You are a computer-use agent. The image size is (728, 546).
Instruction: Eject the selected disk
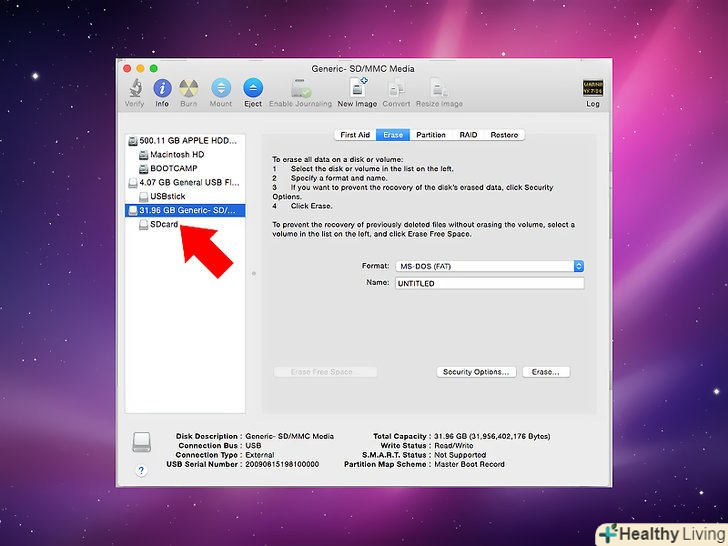click(253, 88)
